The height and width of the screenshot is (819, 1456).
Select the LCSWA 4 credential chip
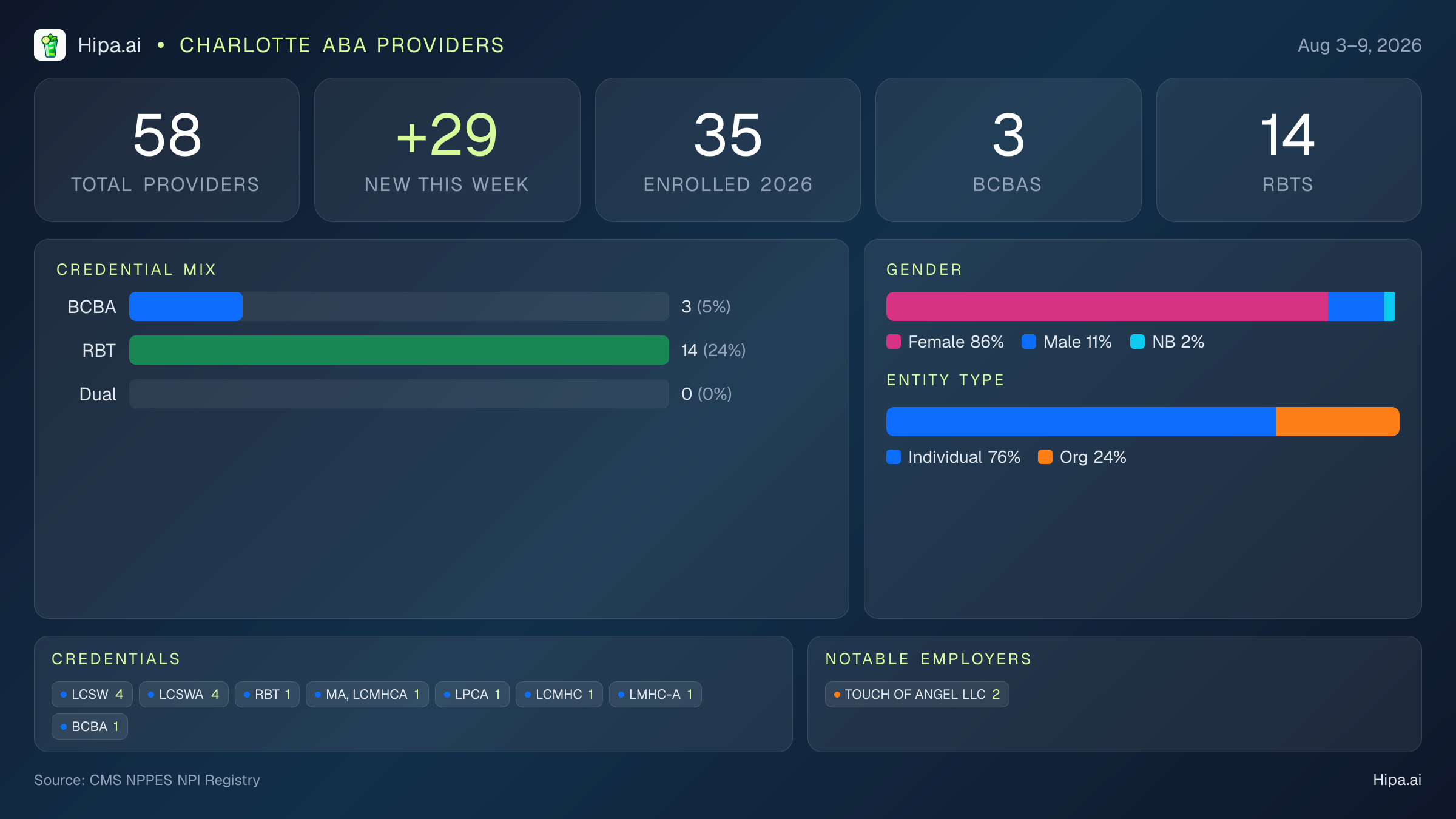pos(184,694)
